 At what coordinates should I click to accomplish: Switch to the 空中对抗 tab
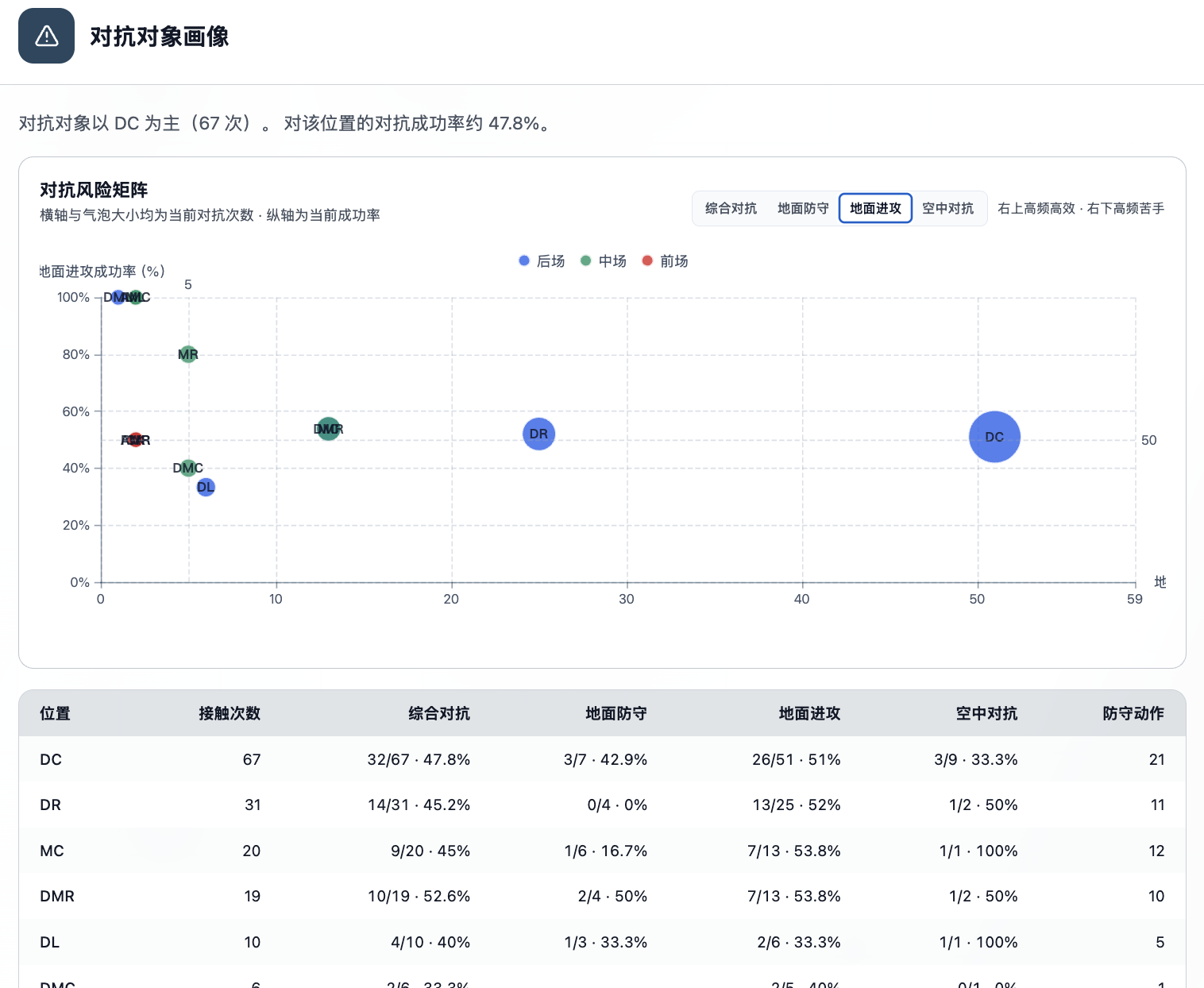947,208
